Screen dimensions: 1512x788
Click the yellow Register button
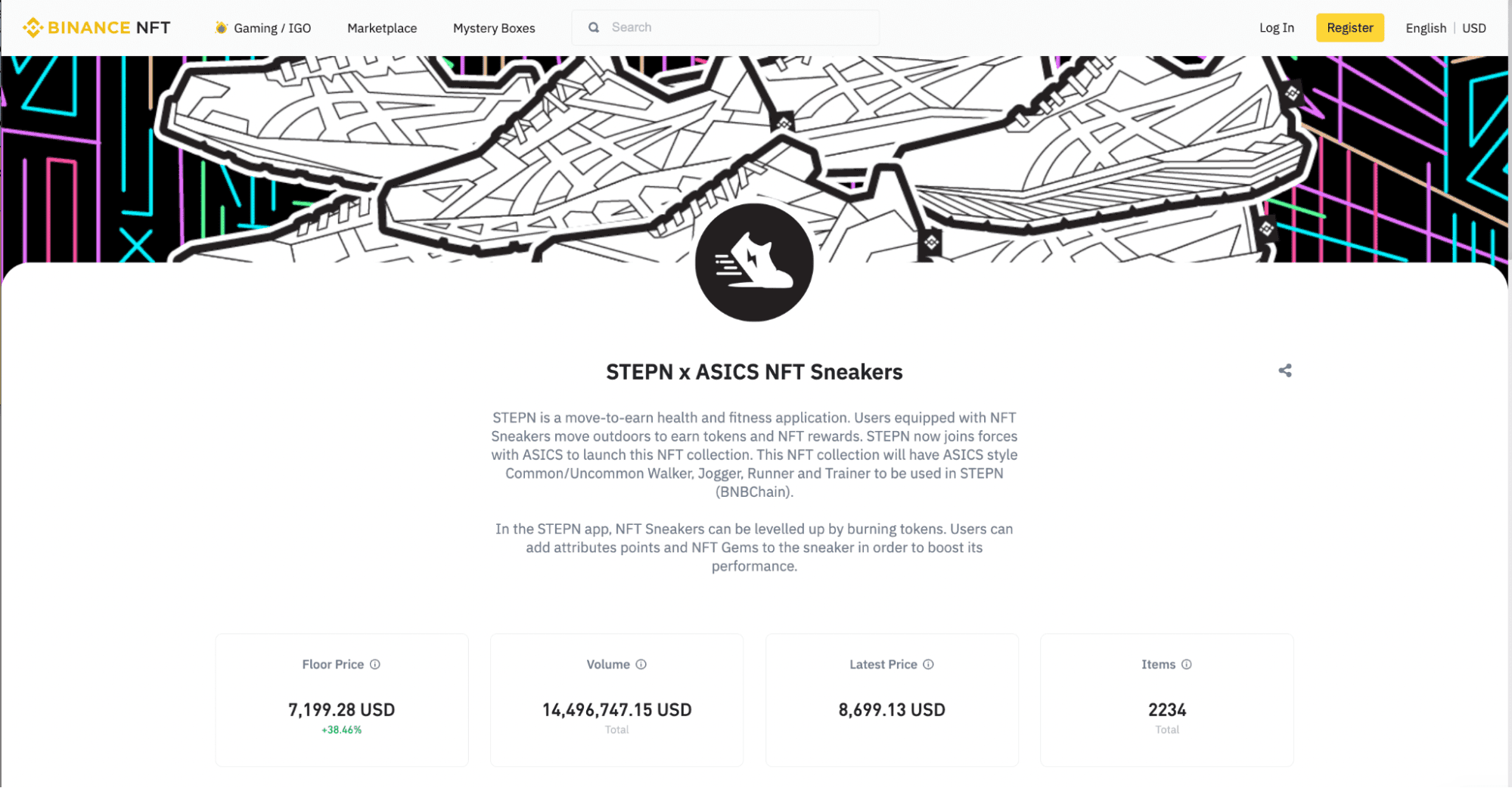pos(1349,28)
